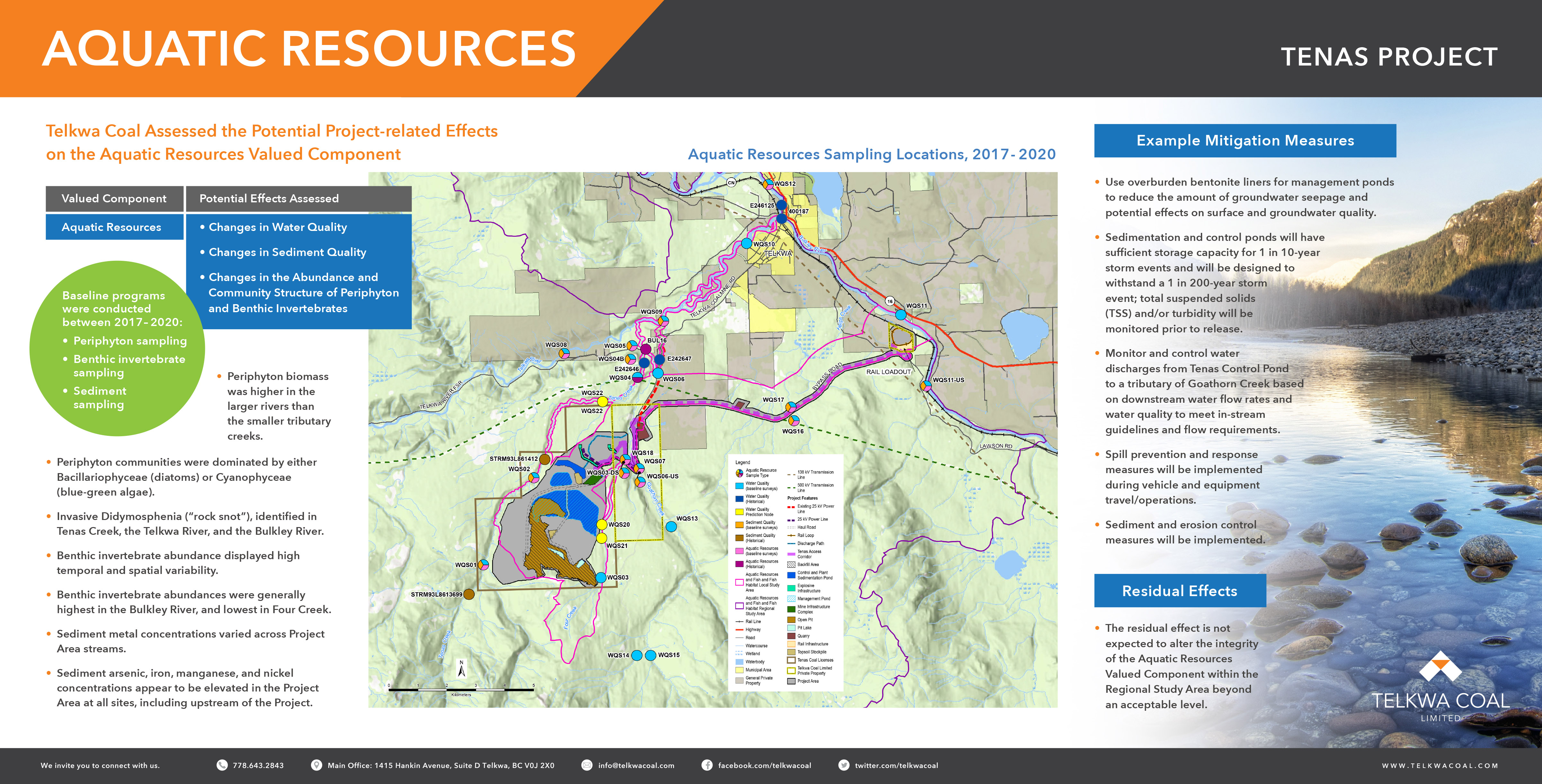Click the Facebook icon in the footer
This screenshot has height=784, width=1542.
[707, 765]
